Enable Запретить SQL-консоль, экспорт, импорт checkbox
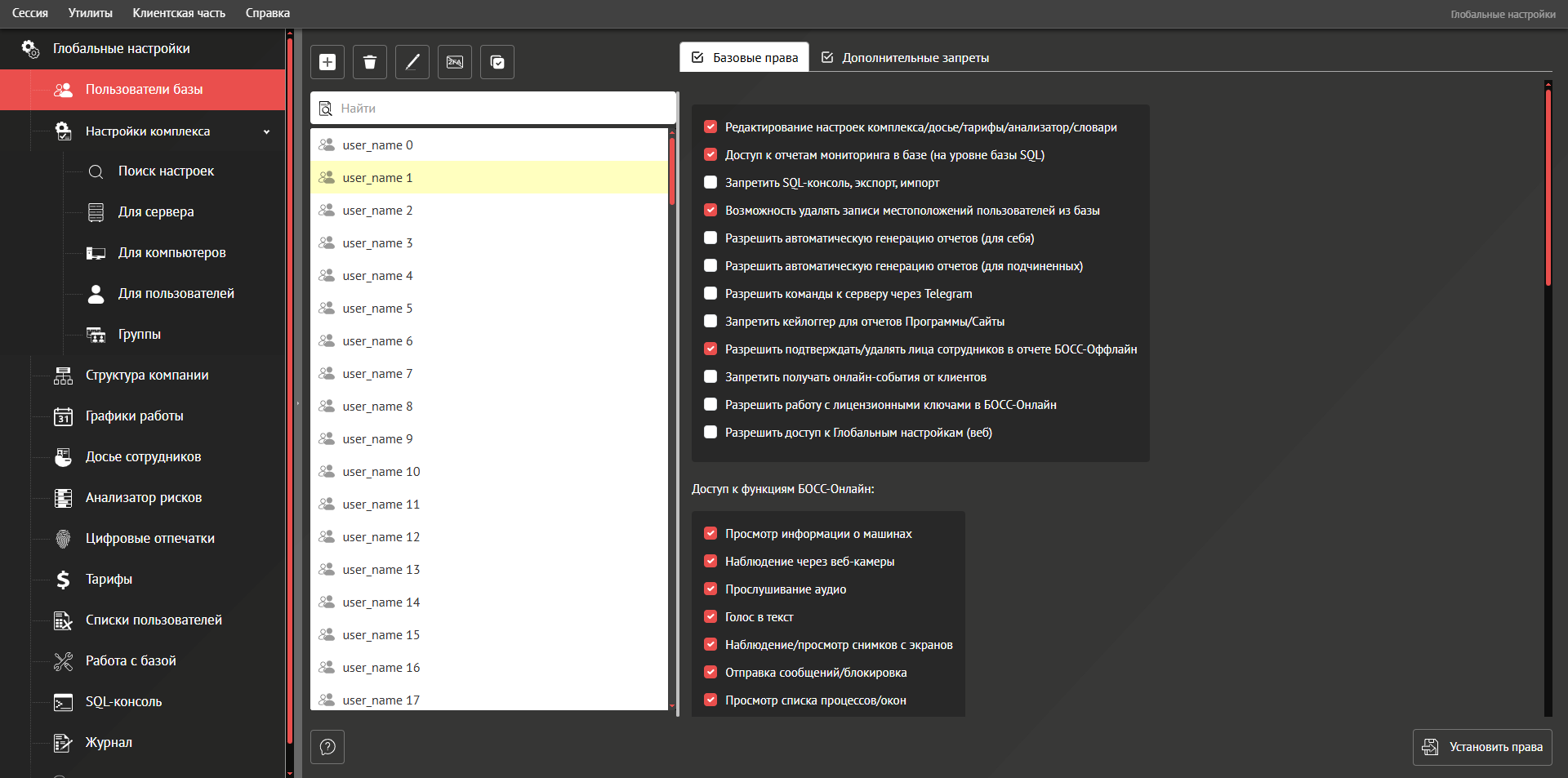1568x778 pixels. coord(710,183)
